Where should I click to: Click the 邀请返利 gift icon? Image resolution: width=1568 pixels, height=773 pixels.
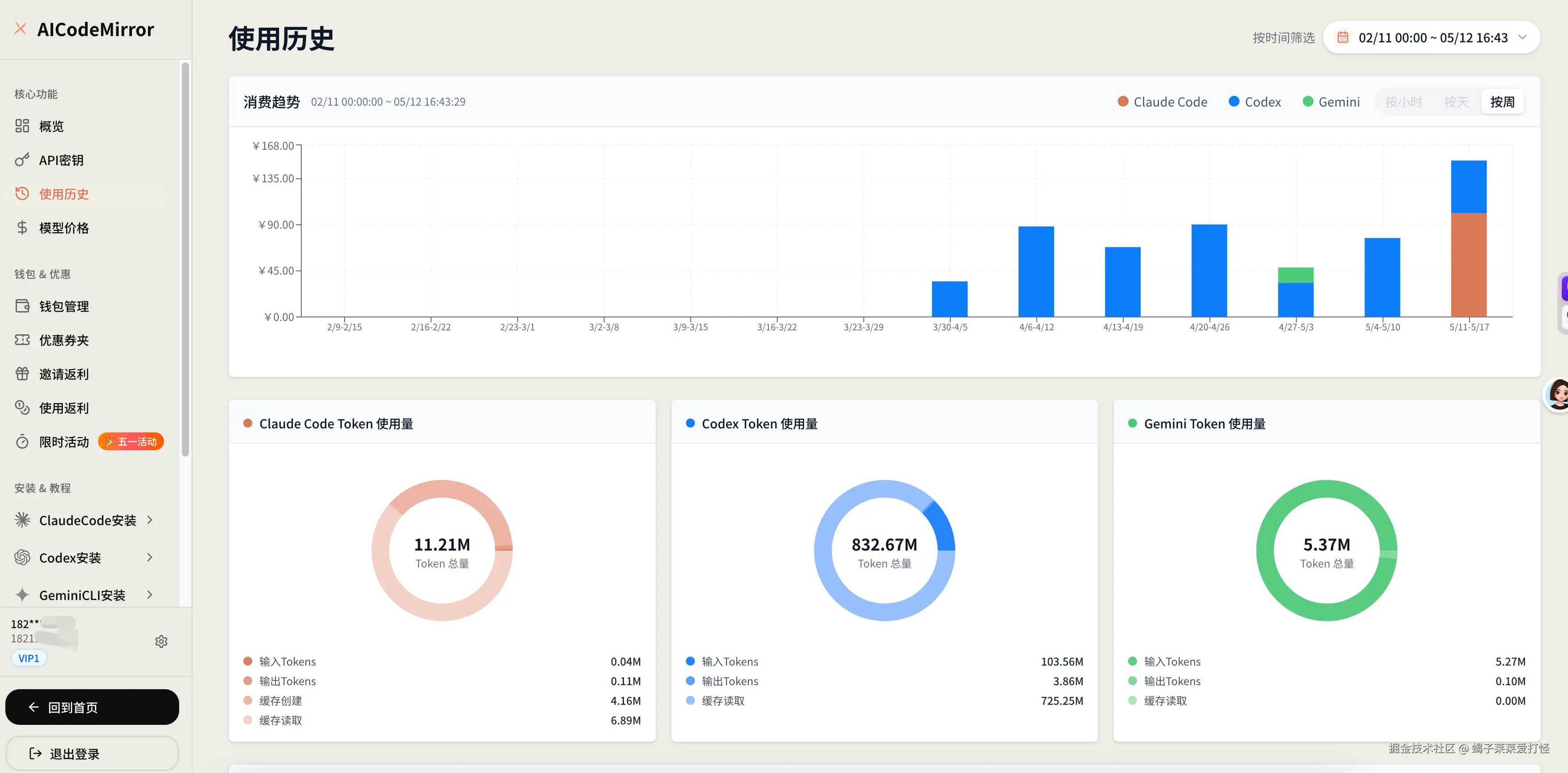(22, 374)
